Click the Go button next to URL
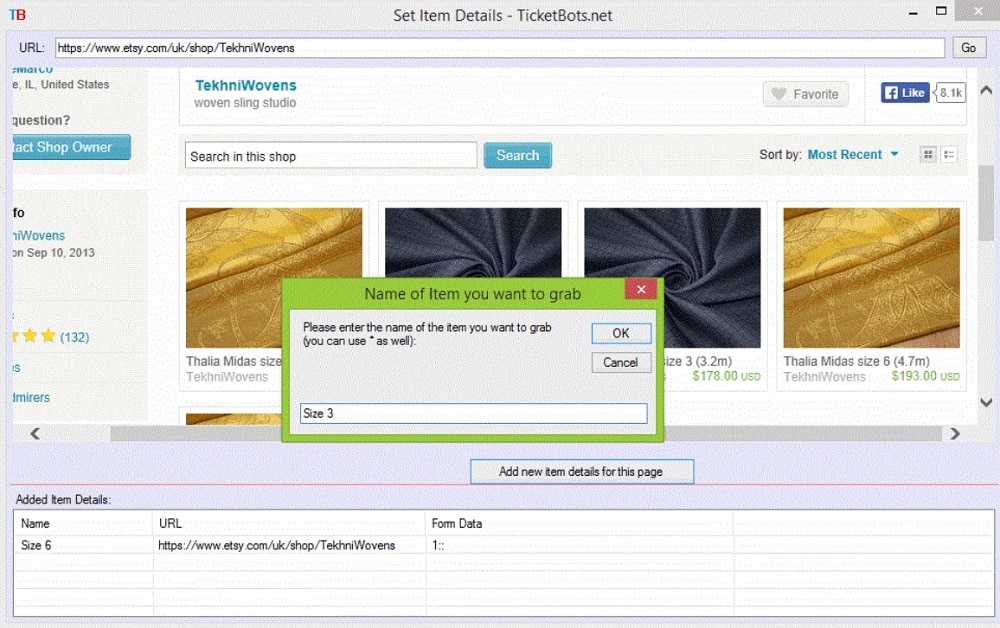Viewport: 1000px width, 628px height. pos(968,48)
